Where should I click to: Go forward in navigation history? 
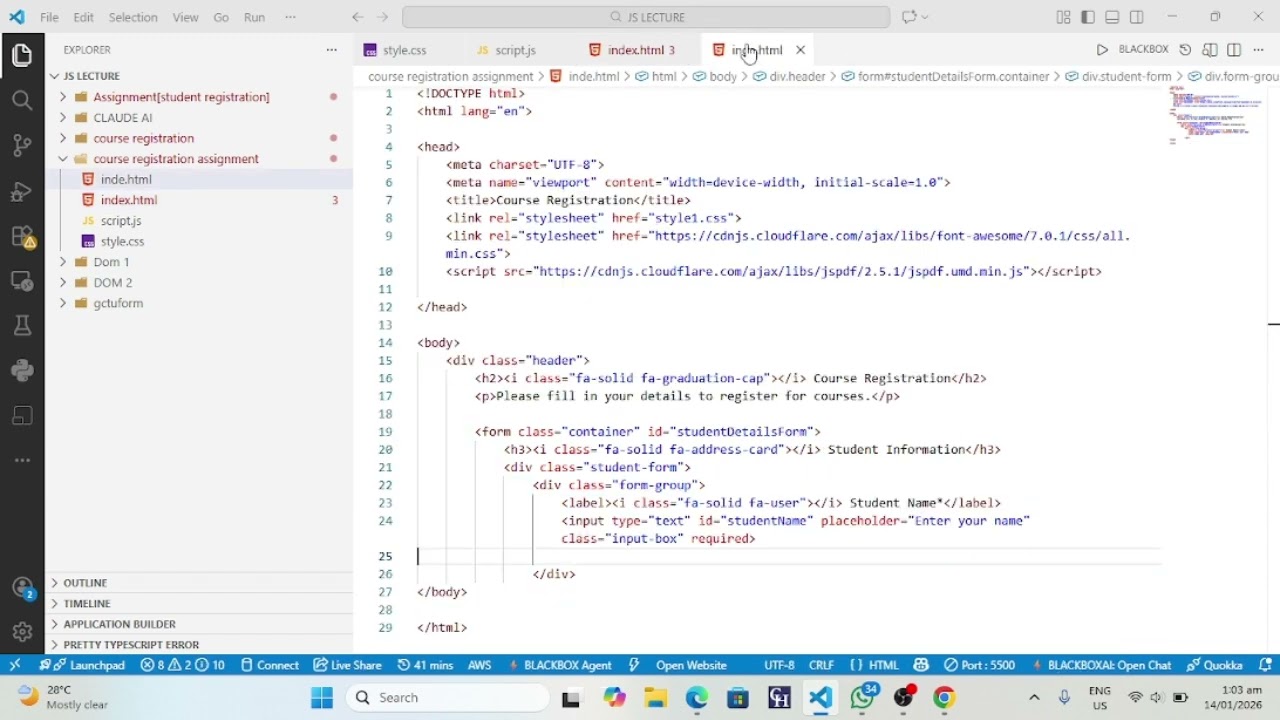[x=383, y=17]
